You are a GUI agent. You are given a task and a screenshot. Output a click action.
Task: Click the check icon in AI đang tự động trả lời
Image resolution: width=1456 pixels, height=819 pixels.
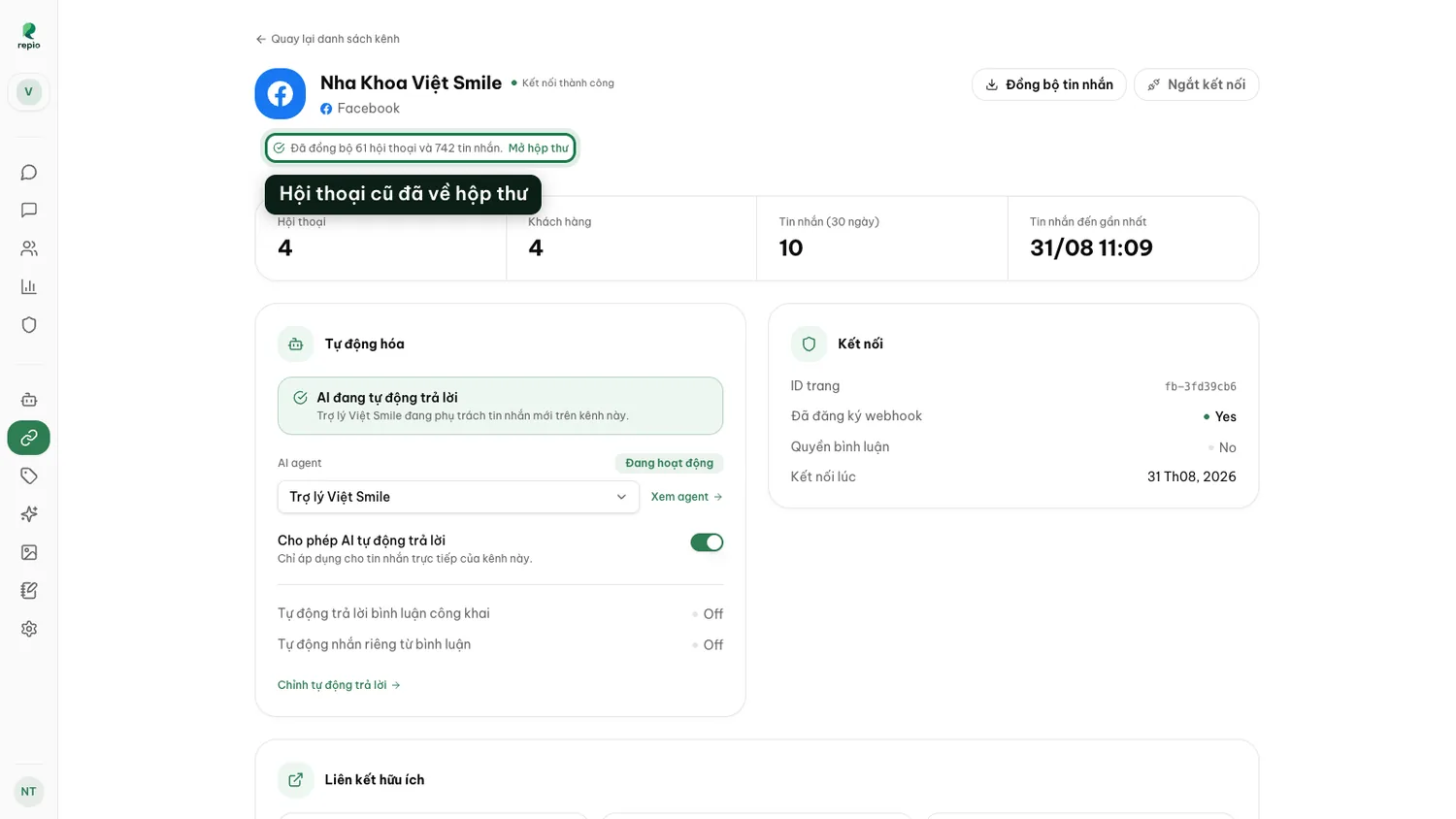coord(301,398)
